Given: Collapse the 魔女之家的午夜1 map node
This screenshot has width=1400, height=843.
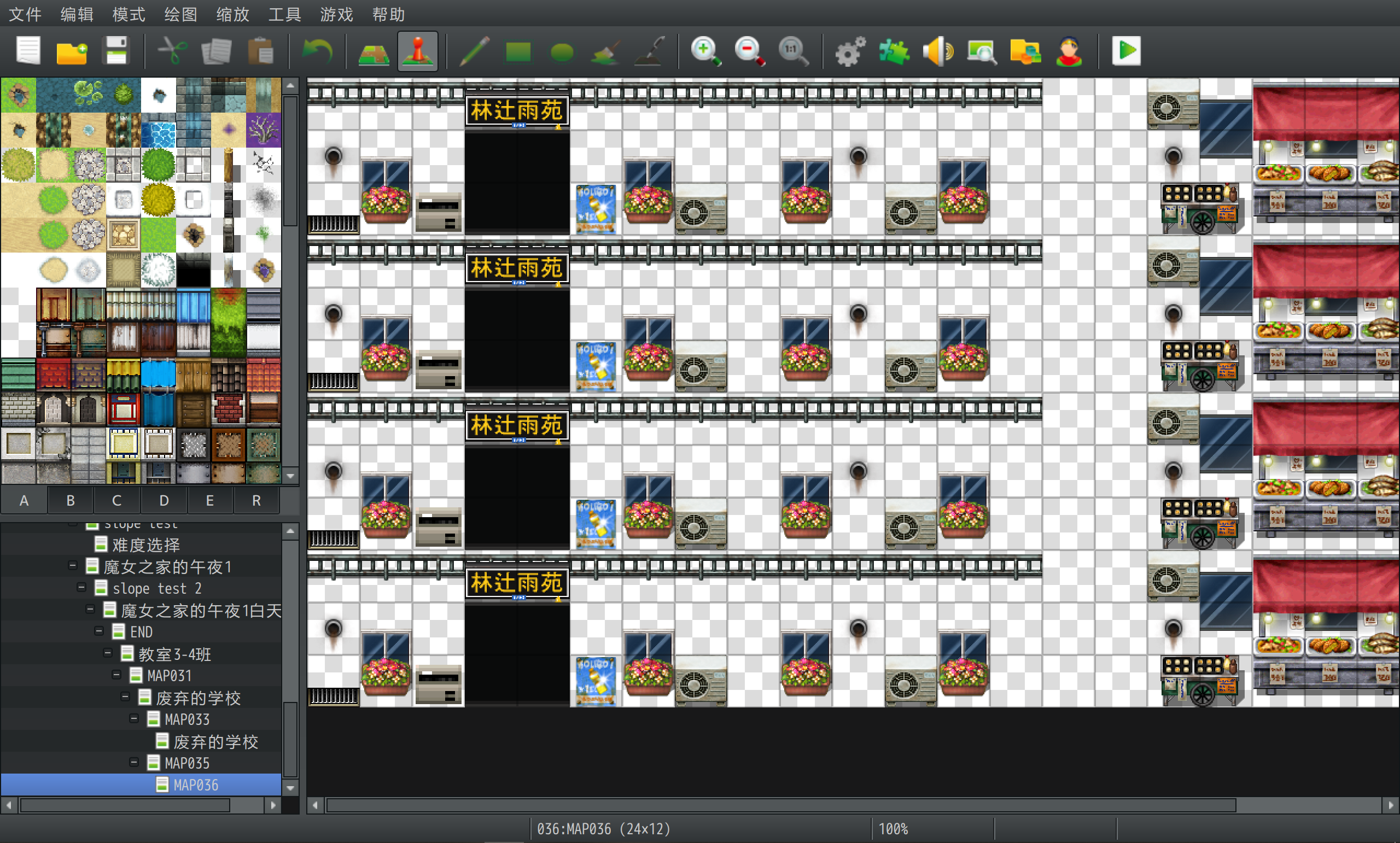Looking at the screenshot, I should [x=73, y=565].
